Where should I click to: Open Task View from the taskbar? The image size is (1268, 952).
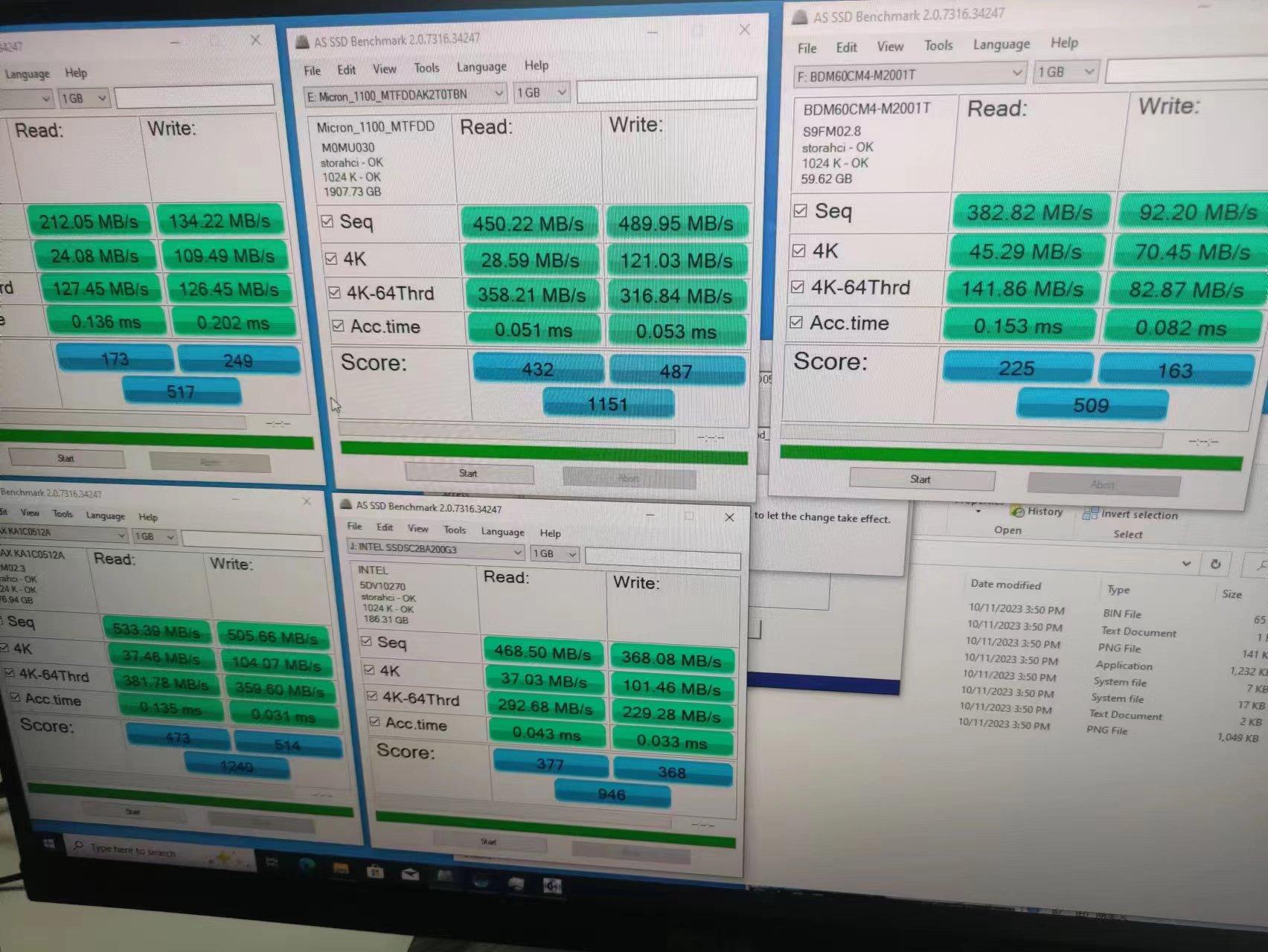click(x=272, y=861)
